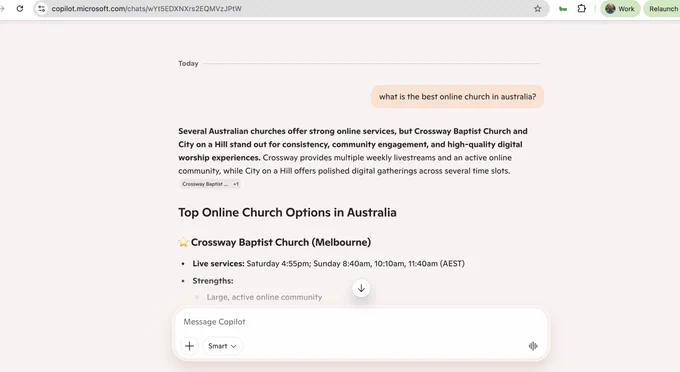Open the Extensions puzzle icon
The image size is (680, 372).
coord(582,9)
